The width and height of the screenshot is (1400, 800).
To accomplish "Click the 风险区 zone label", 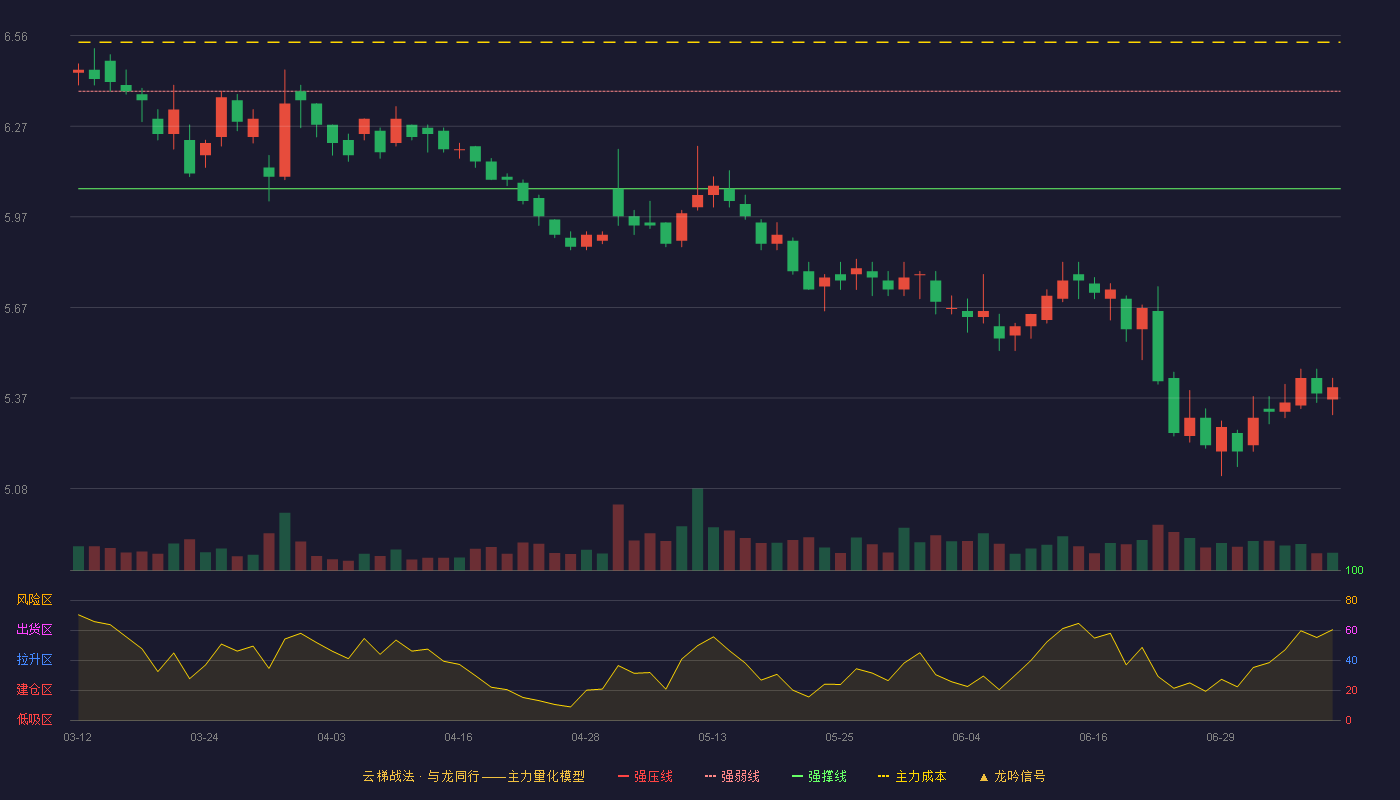I will pyautogui.click(x=34, y=600).
